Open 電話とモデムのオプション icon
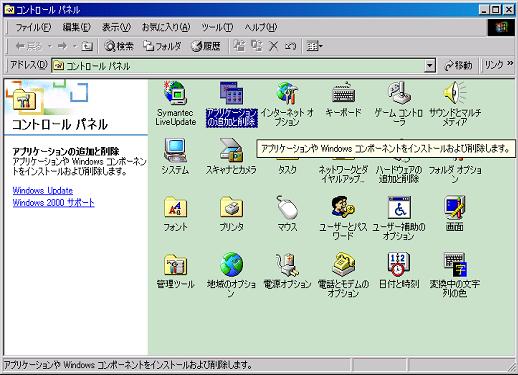518x375 pixels. (x=343, y=265)
